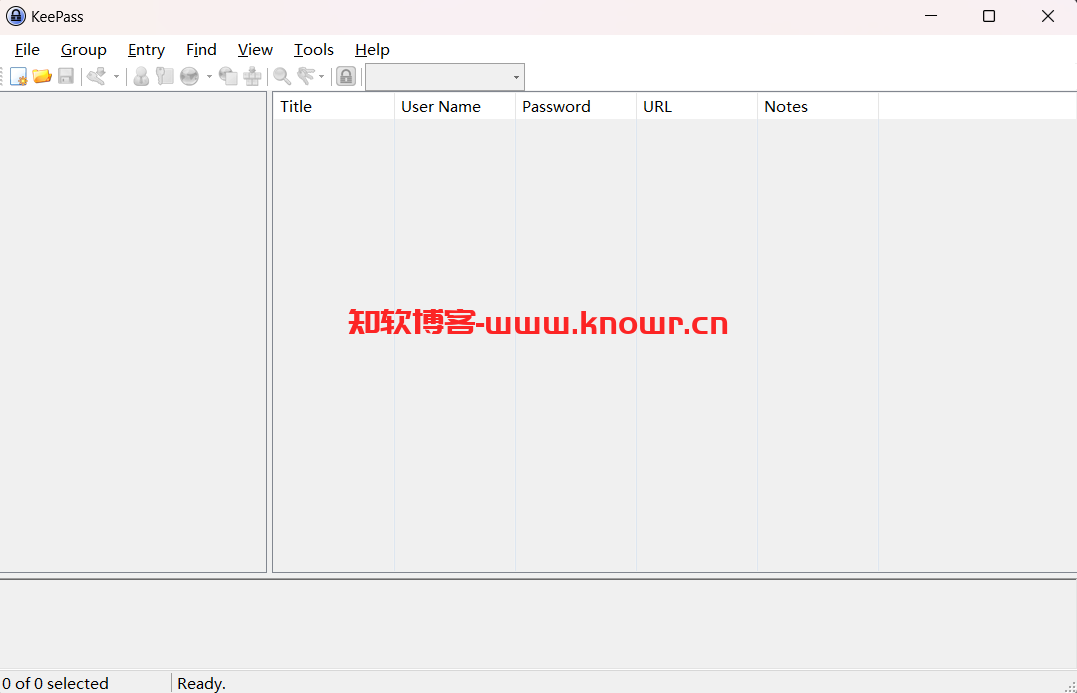The height and width of the screenshot is (693, 1077).
Task: Click the Save floppy disk icon
Action: 66,76
